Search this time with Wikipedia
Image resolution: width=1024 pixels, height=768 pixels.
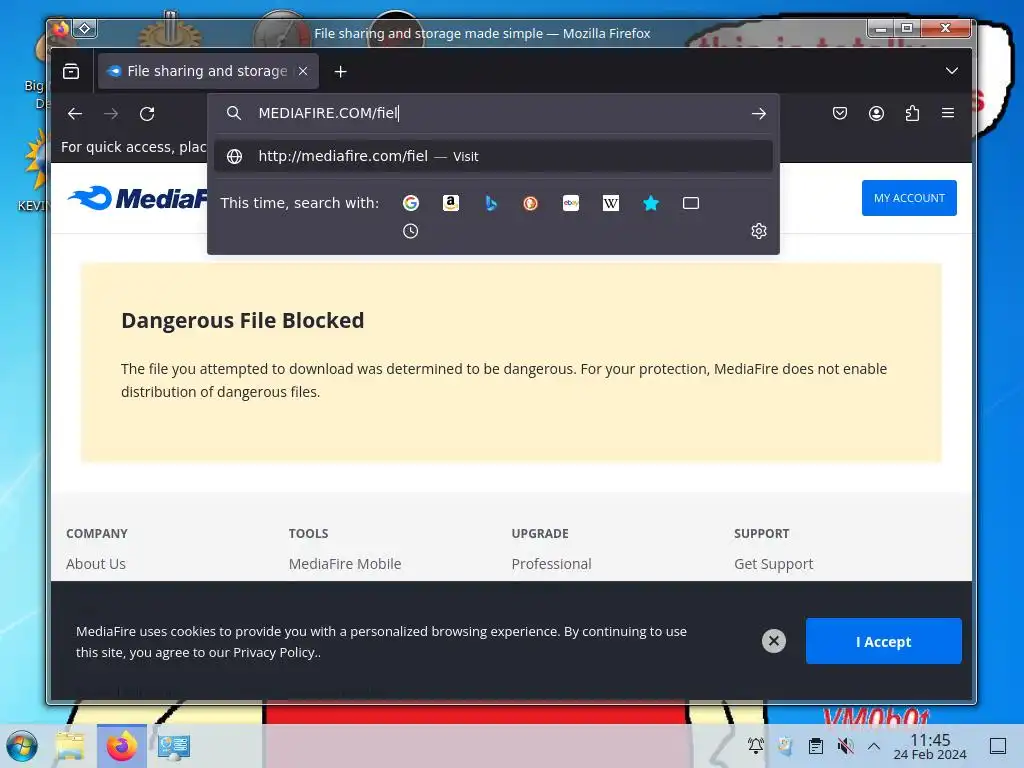coord(611,203)
